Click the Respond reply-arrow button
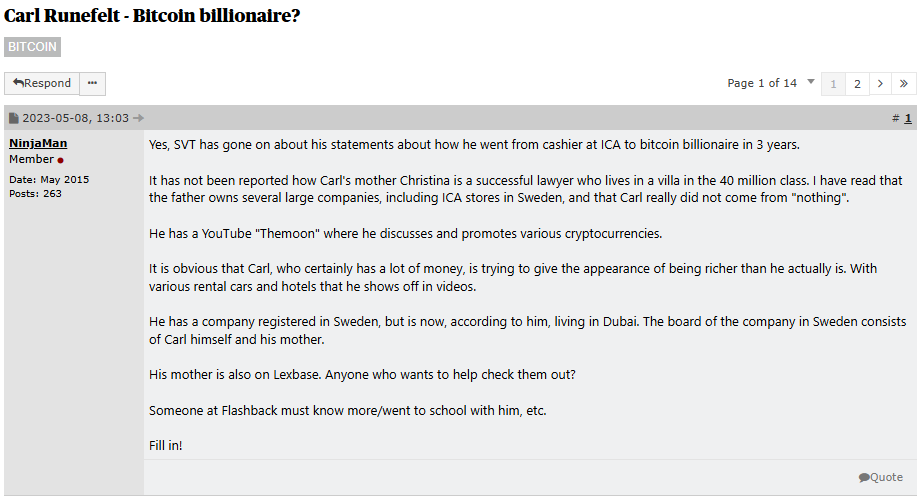This screenshot has width=920, height=496. click(42, 84)
